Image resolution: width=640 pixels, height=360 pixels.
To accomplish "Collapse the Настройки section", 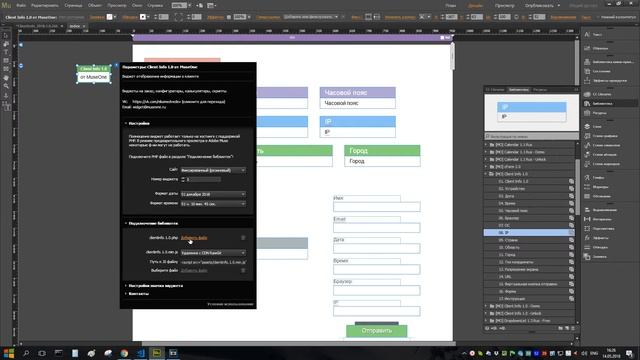I will tap(126, 123).
